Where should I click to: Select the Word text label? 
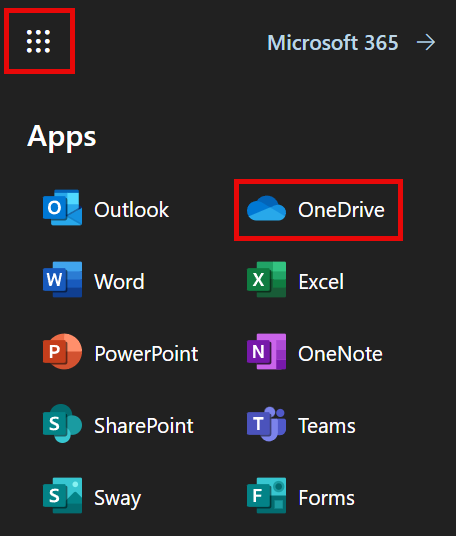pos(119,282)
